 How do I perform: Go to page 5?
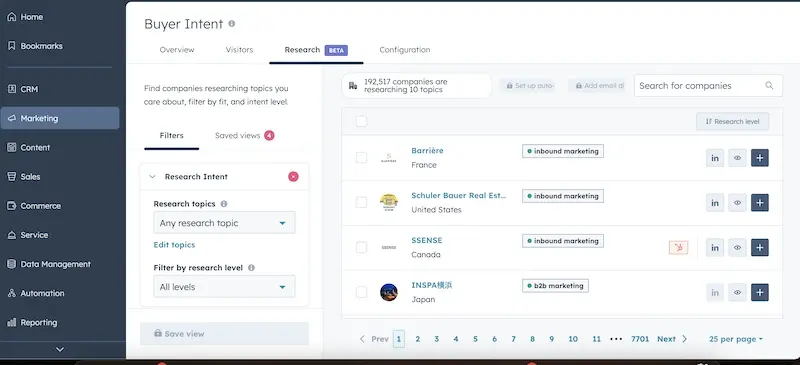pos(475,339)
